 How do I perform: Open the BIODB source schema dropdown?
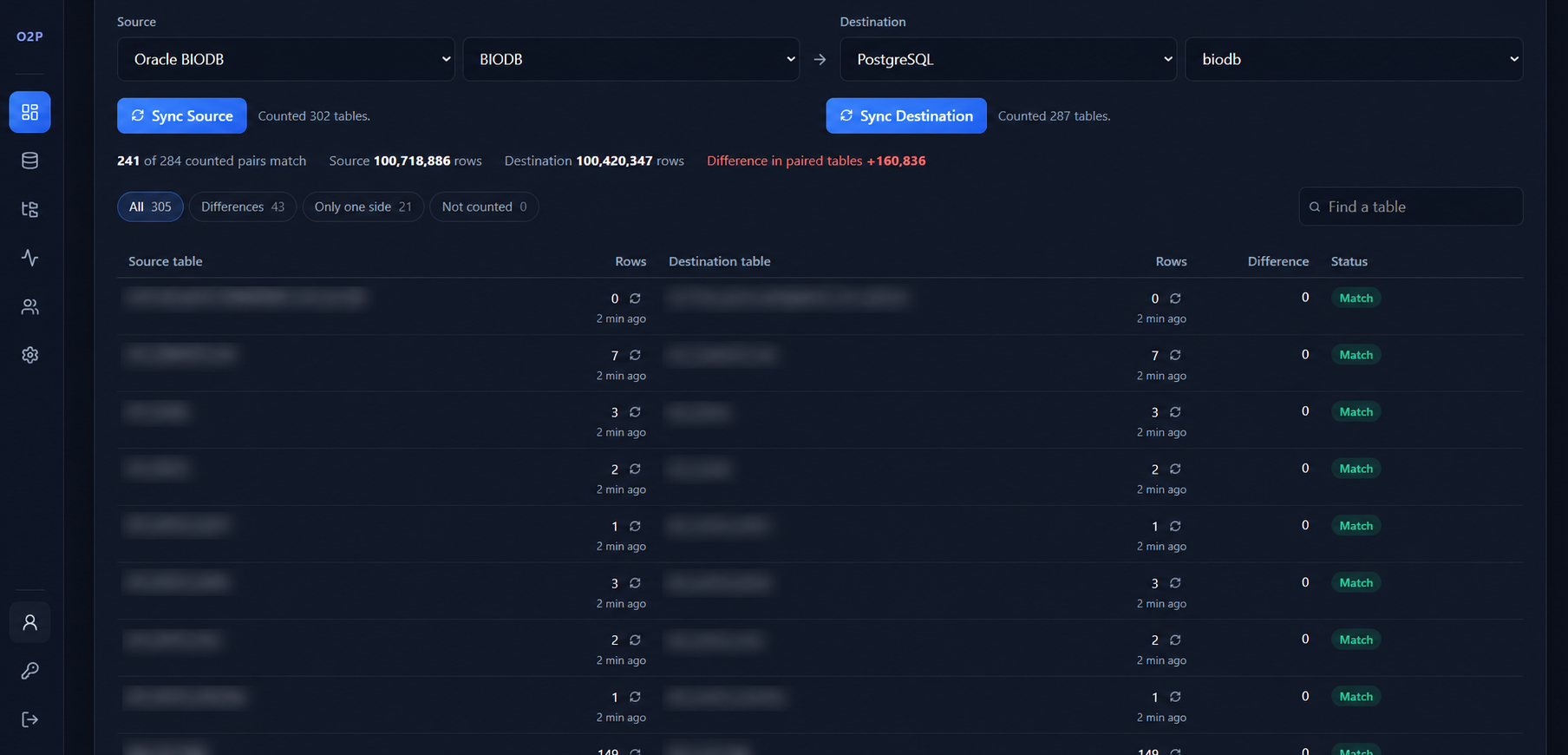tap(631, 59)
